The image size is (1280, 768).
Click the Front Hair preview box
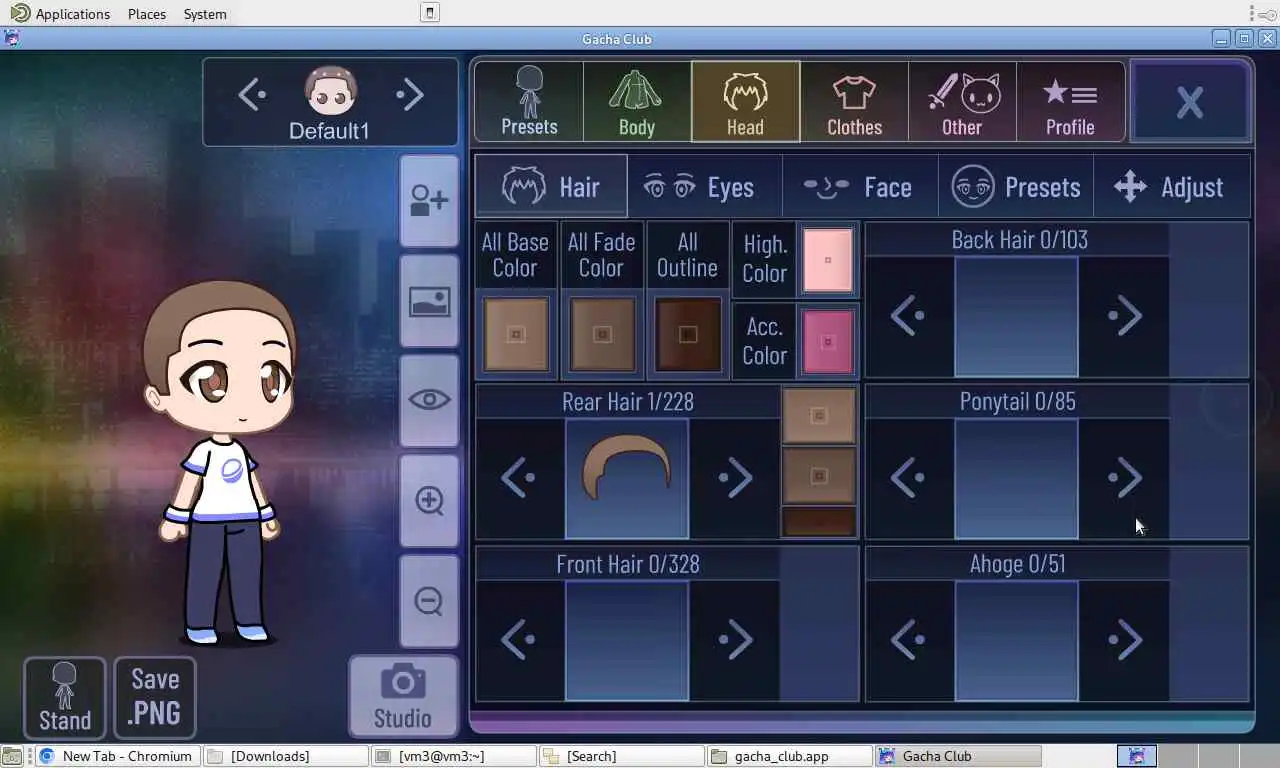click(627, 640)
